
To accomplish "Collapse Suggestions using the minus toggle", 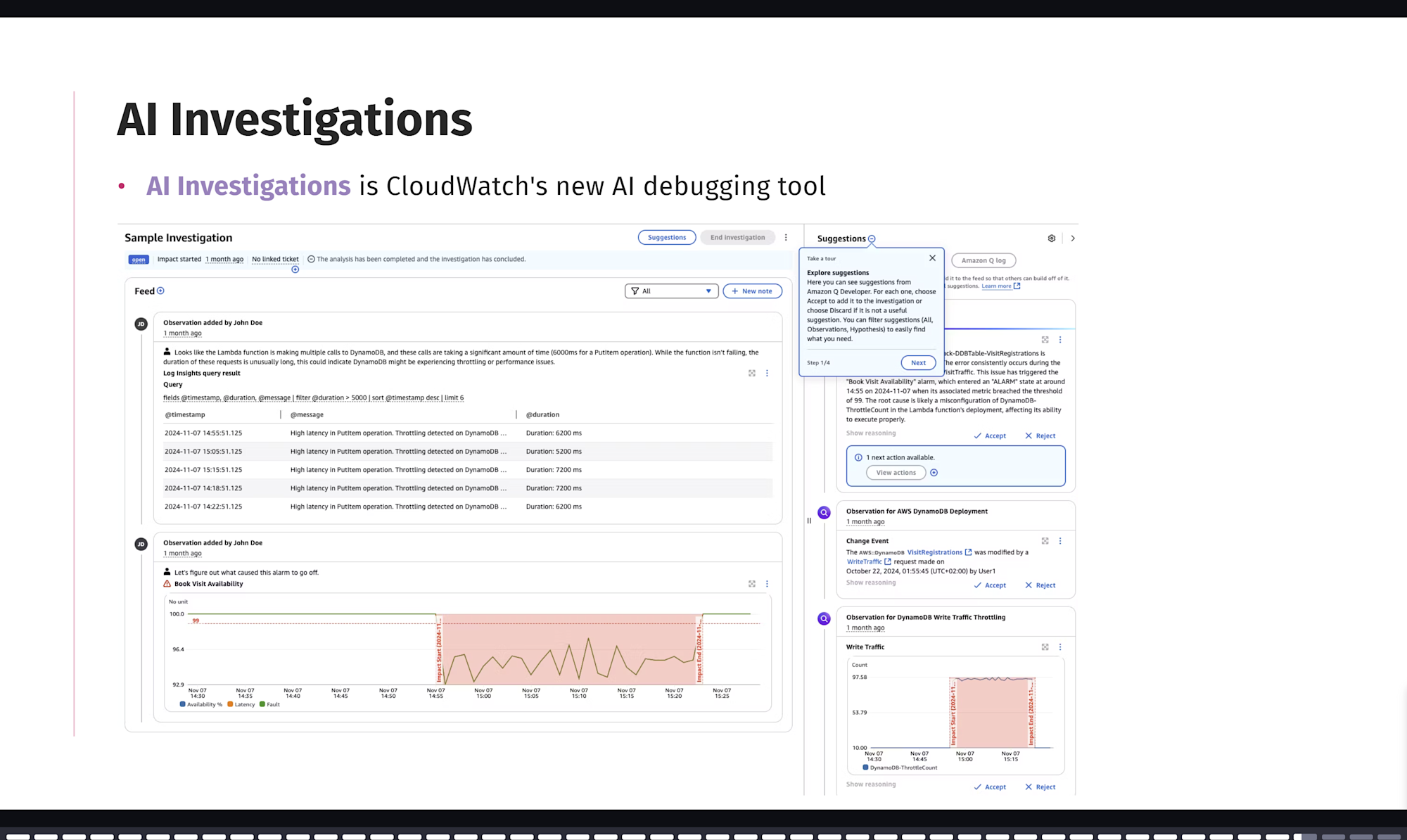I will (872, 238).
